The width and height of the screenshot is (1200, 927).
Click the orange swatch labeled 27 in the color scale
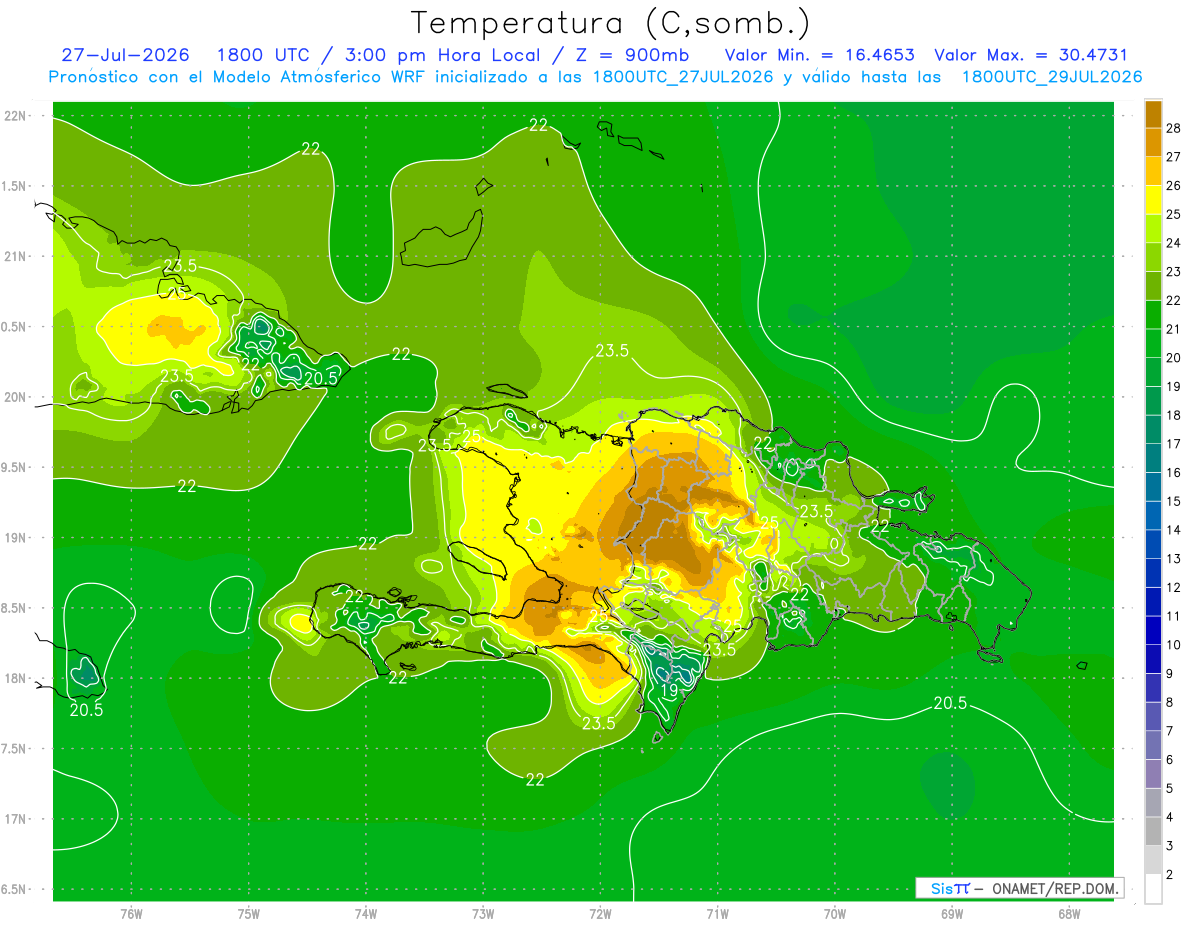(x=1153, y=142)
